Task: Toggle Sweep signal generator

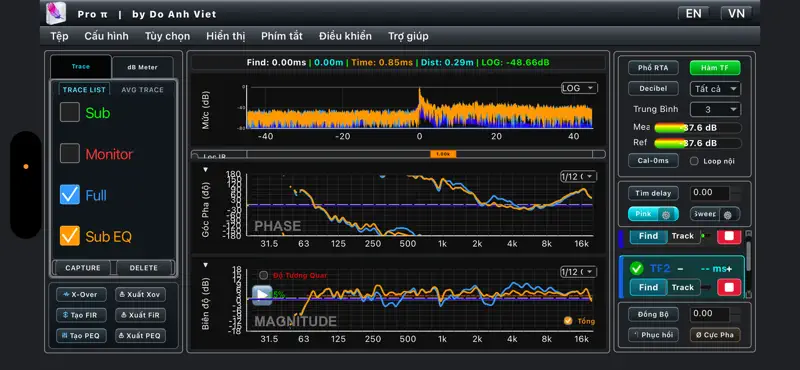Action: 715,214
